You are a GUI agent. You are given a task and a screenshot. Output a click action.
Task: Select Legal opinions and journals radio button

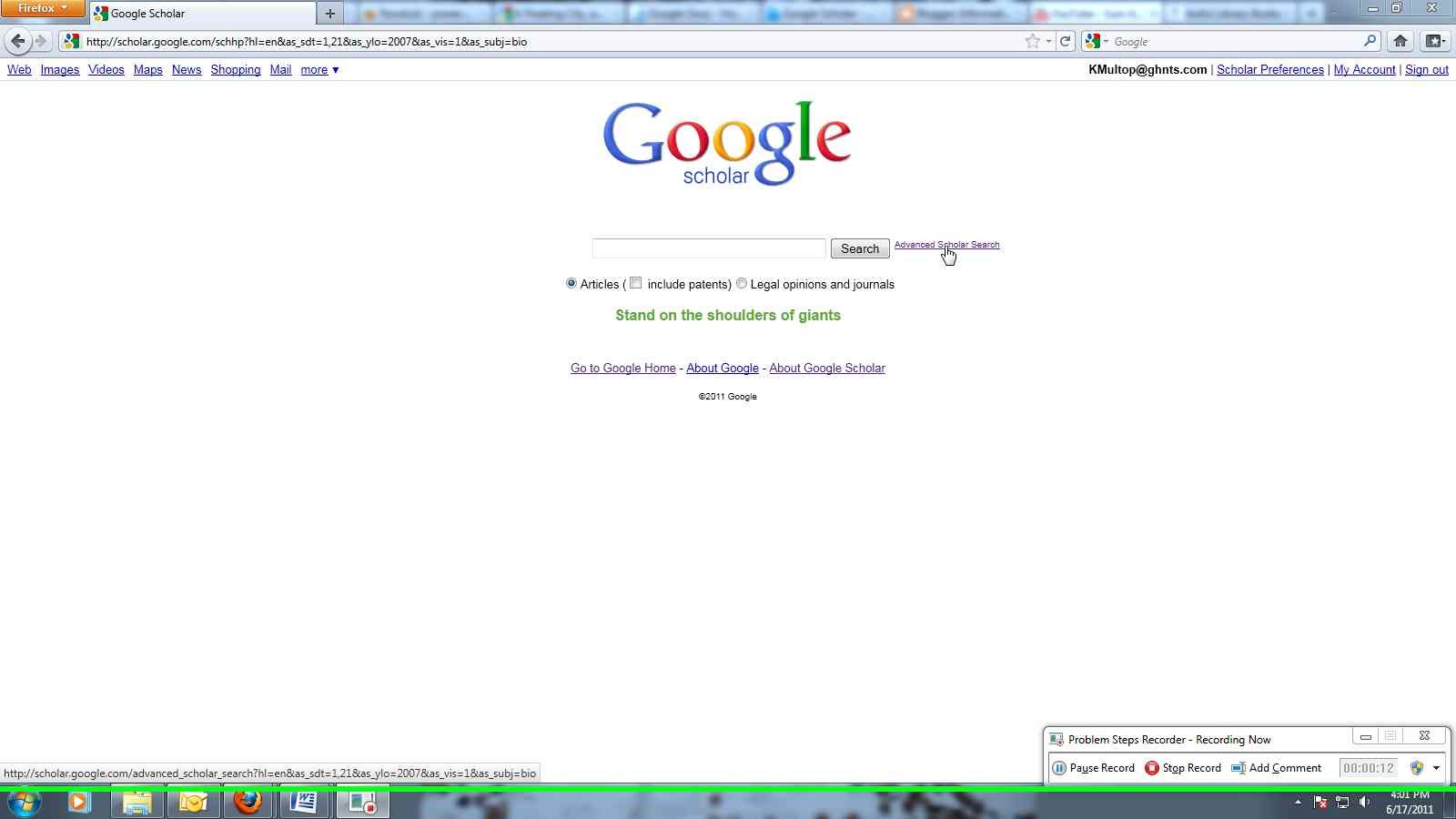click(x=742, y=283)
